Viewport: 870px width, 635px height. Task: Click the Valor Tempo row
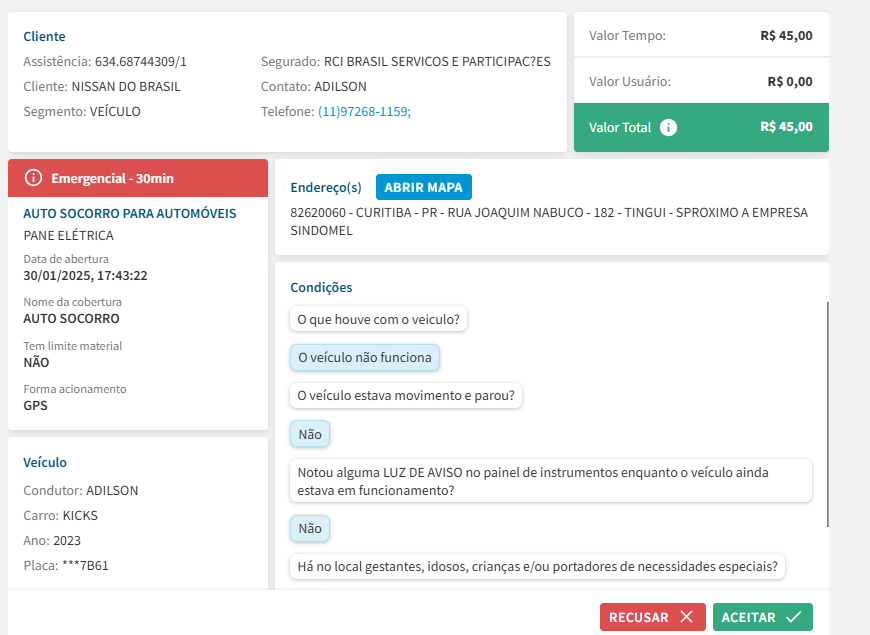tap(700, 36)
